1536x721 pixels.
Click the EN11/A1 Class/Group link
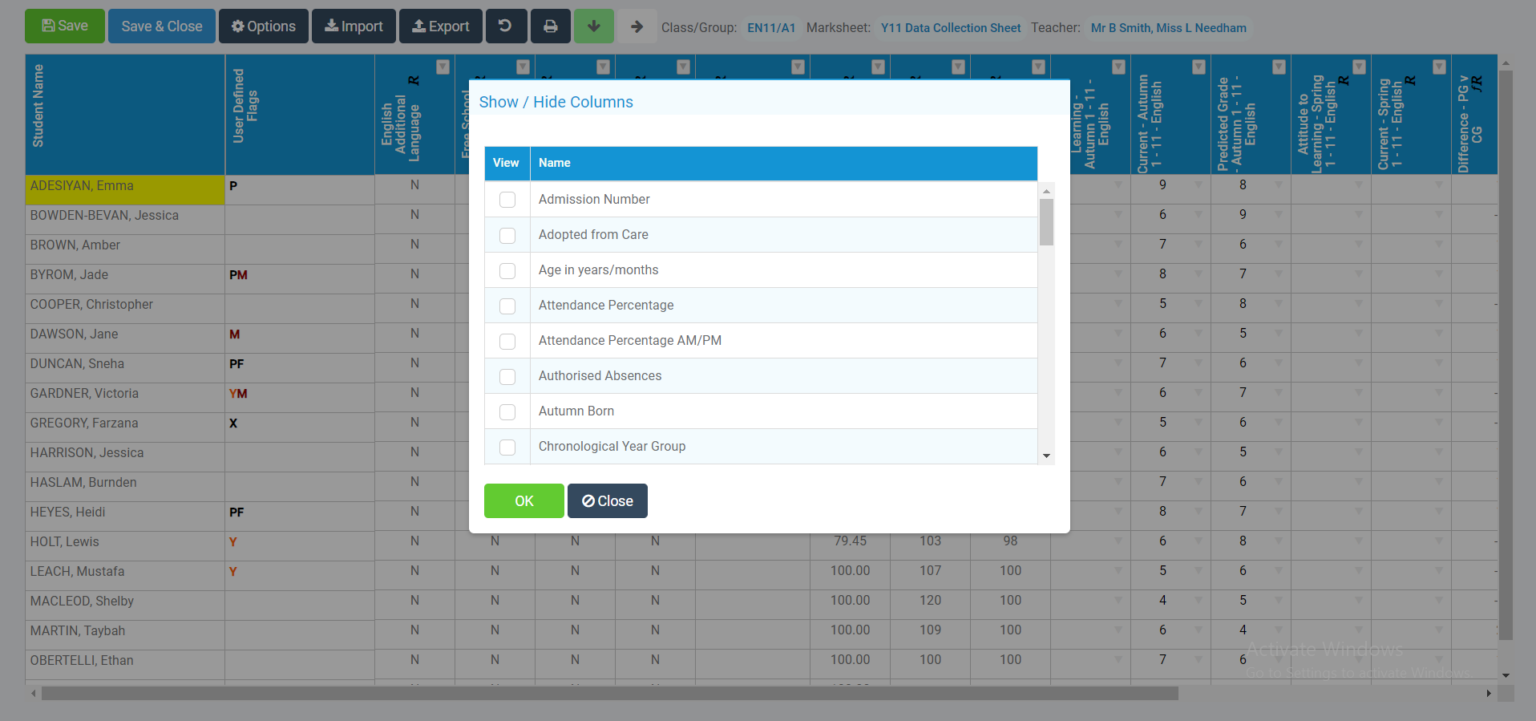771,27
